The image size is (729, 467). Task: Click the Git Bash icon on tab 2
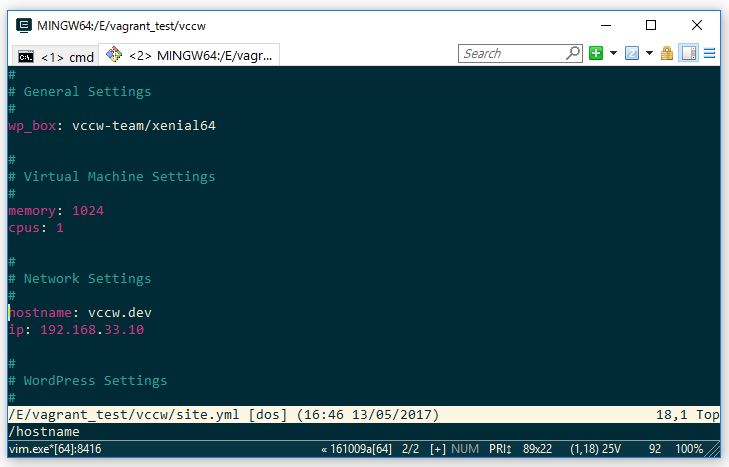click(114, 54)
